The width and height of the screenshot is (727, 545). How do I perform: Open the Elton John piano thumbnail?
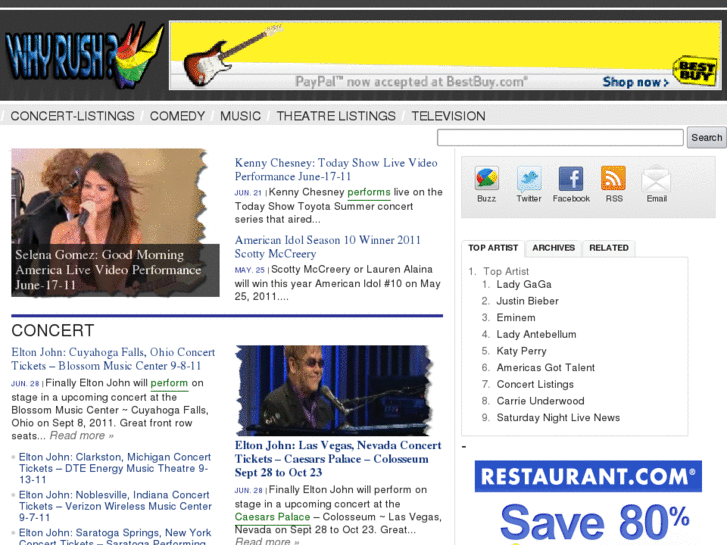click(x=335, y=390)
